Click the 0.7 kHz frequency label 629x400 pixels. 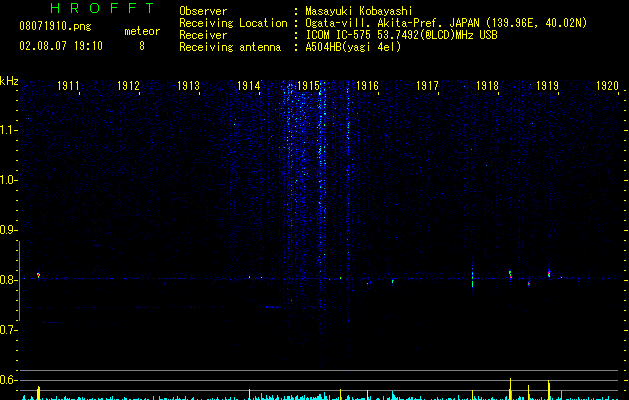8,330
